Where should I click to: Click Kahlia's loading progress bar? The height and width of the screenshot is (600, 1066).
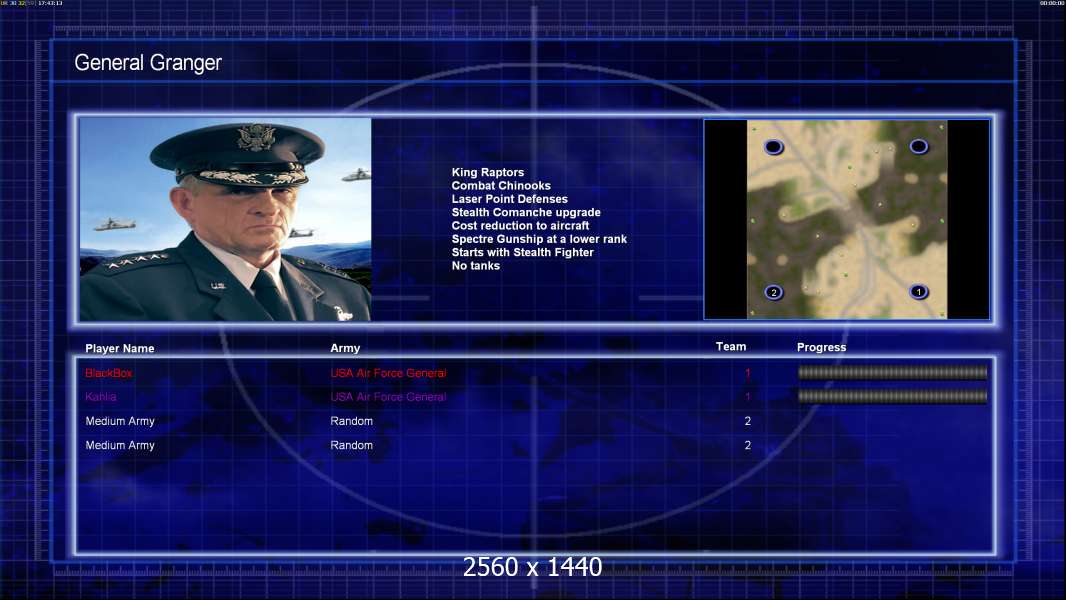coord(892,396)
